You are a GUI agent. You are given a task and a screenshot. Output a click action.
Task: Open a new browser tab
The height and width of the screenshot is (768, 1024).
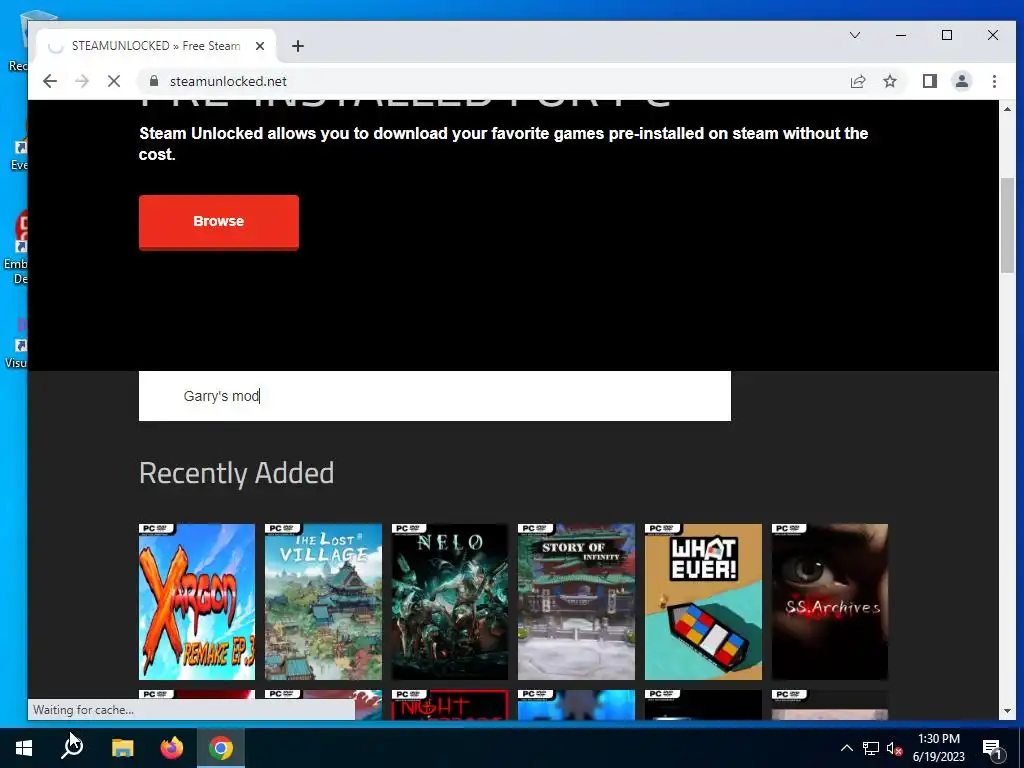pyautogui.click(x=298, y=46)
